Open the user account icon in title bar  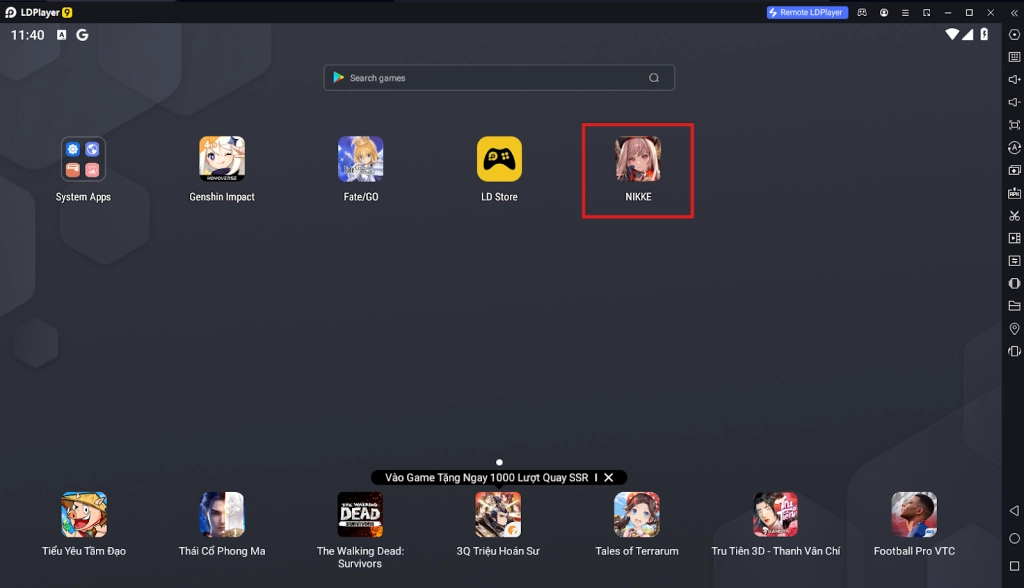pos(884,12)
